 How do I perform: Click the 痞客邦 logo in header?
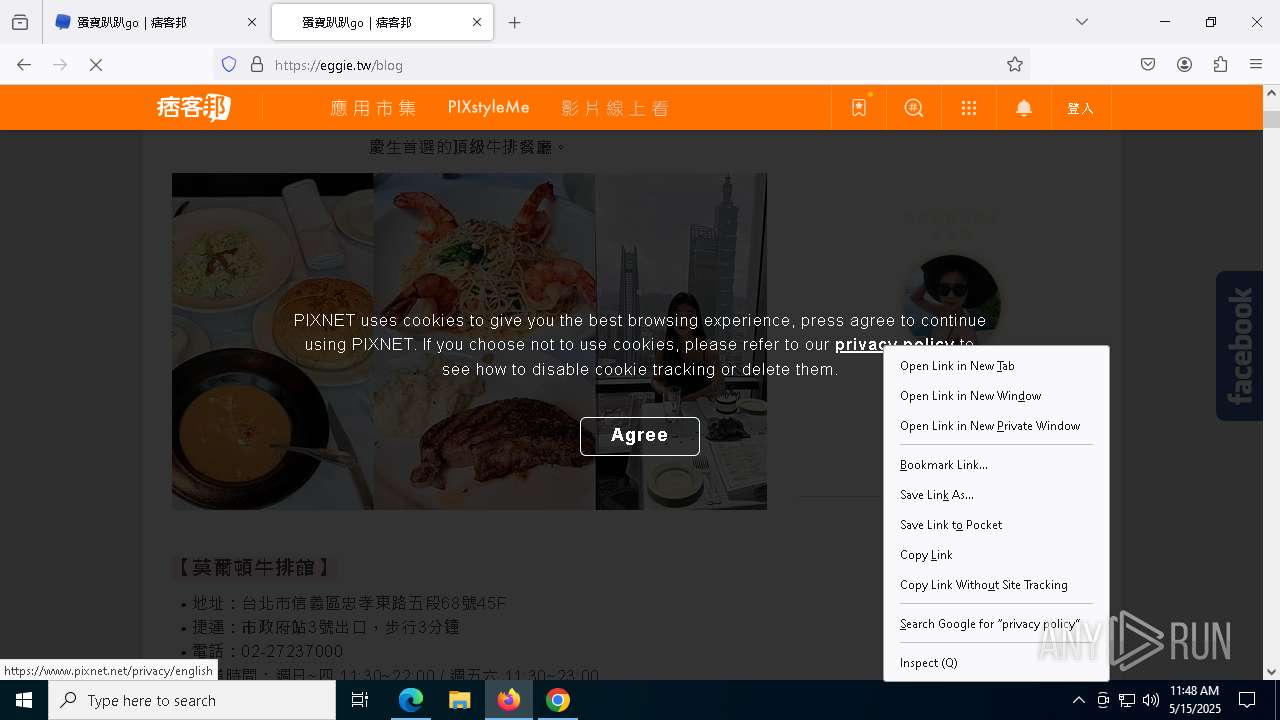click(x=193, y=107)
